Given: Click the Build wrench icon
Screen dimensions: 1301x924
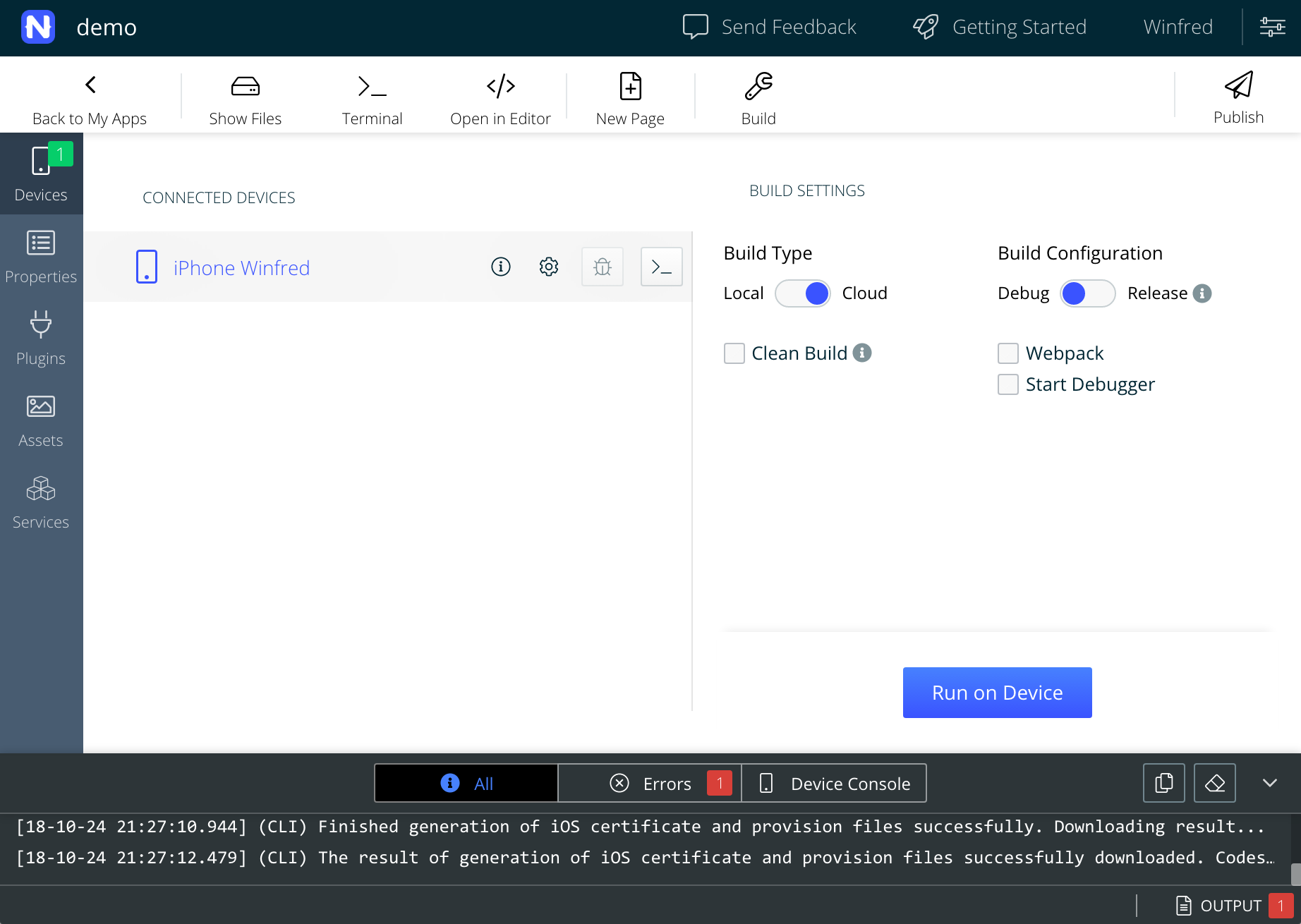Looking at the screenshot, I should tap(758, 86).
